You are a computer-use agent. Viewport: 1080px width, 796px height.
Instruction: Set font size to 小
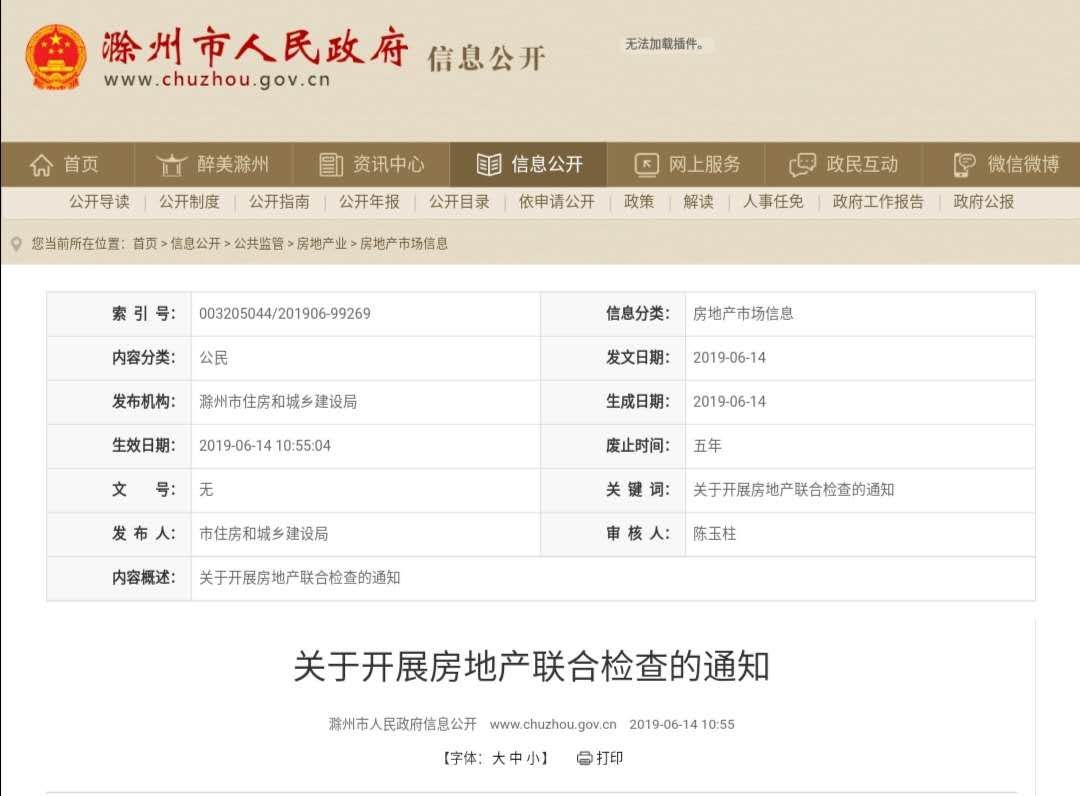click(533, 758)
